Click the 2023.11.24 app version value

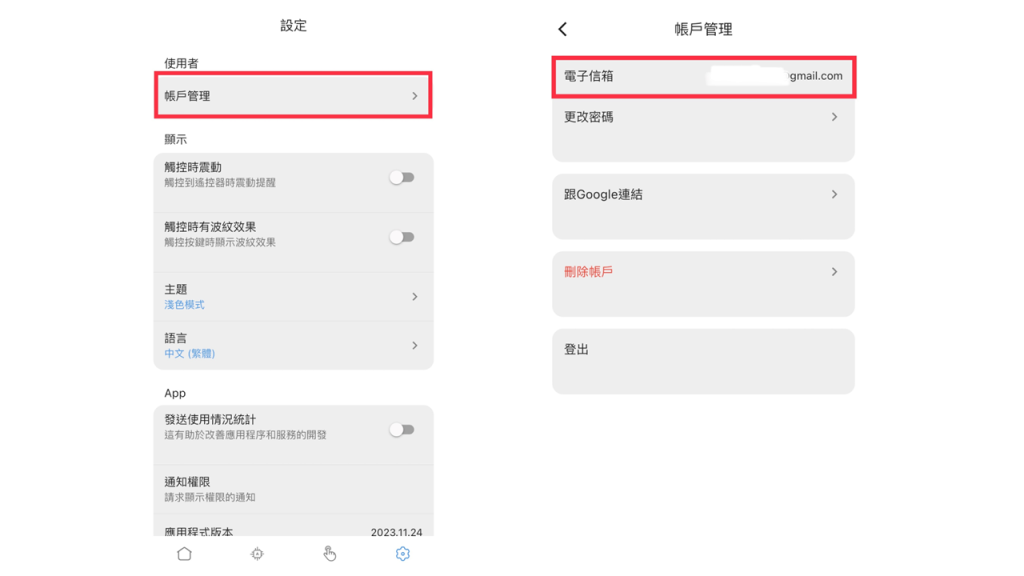pyautogui.click(x=396, y=532)
